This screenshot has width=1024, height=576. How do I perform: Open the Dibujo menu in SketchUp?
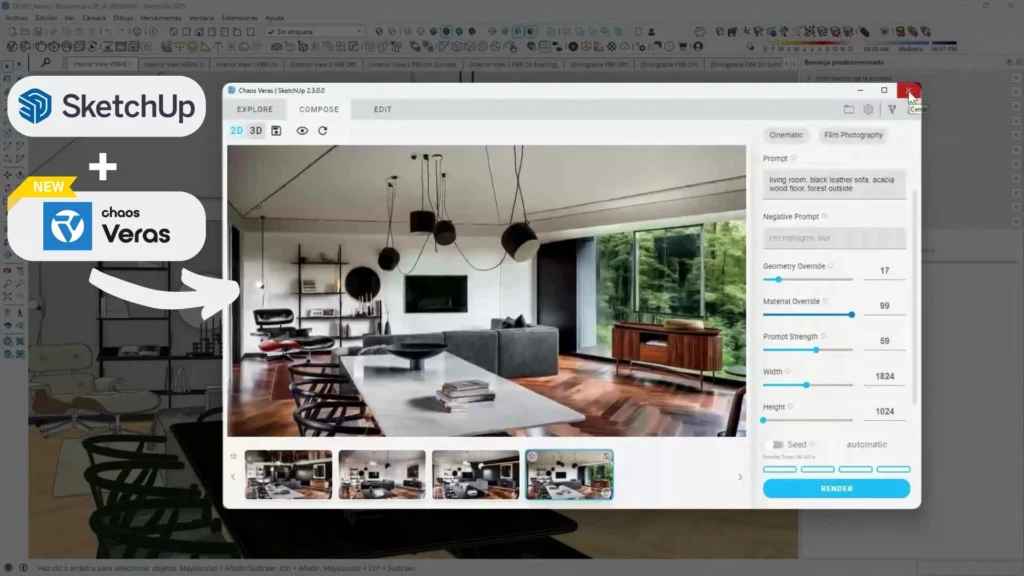pos(123,18)
